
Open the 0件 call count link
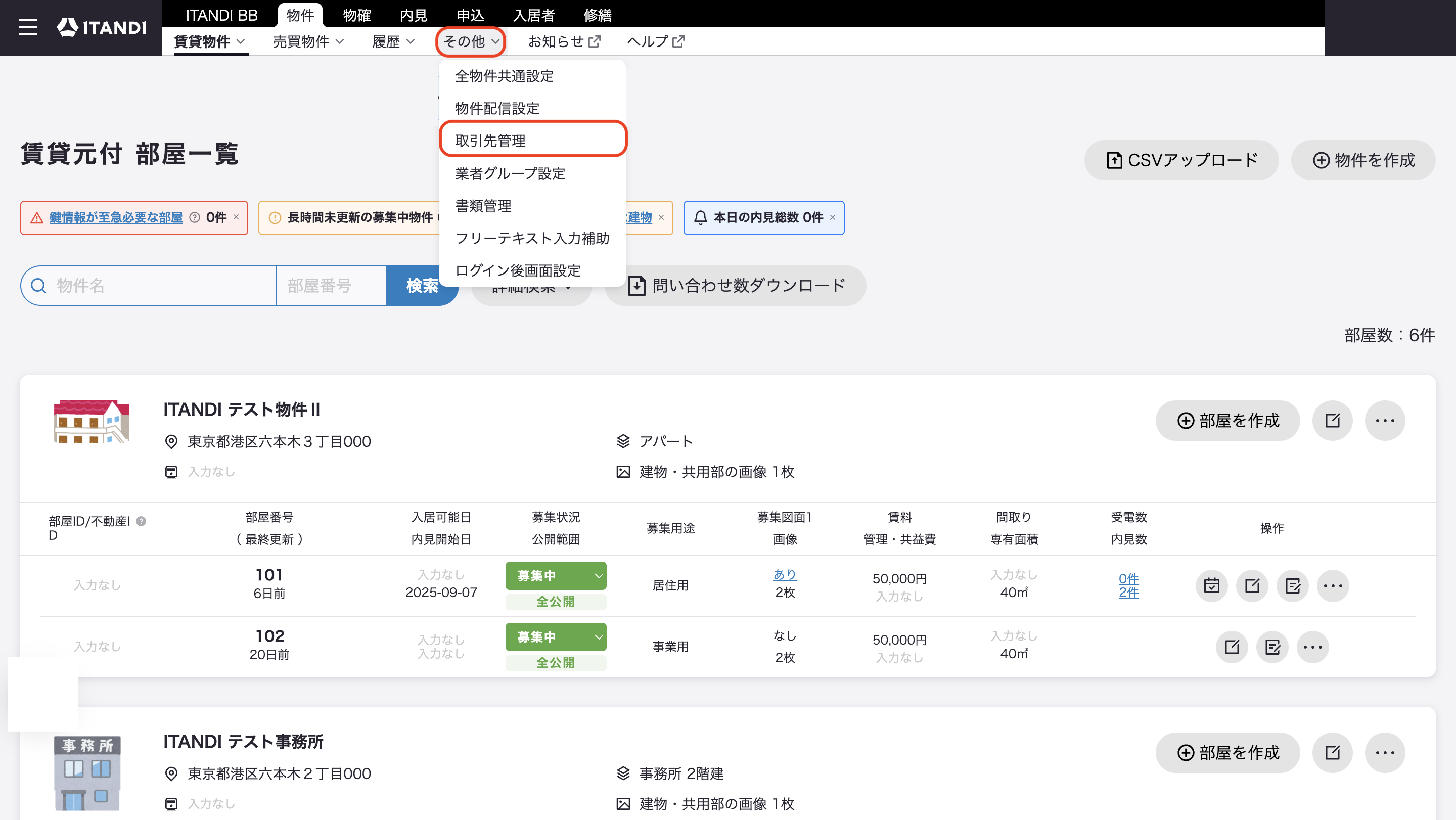1129,579
